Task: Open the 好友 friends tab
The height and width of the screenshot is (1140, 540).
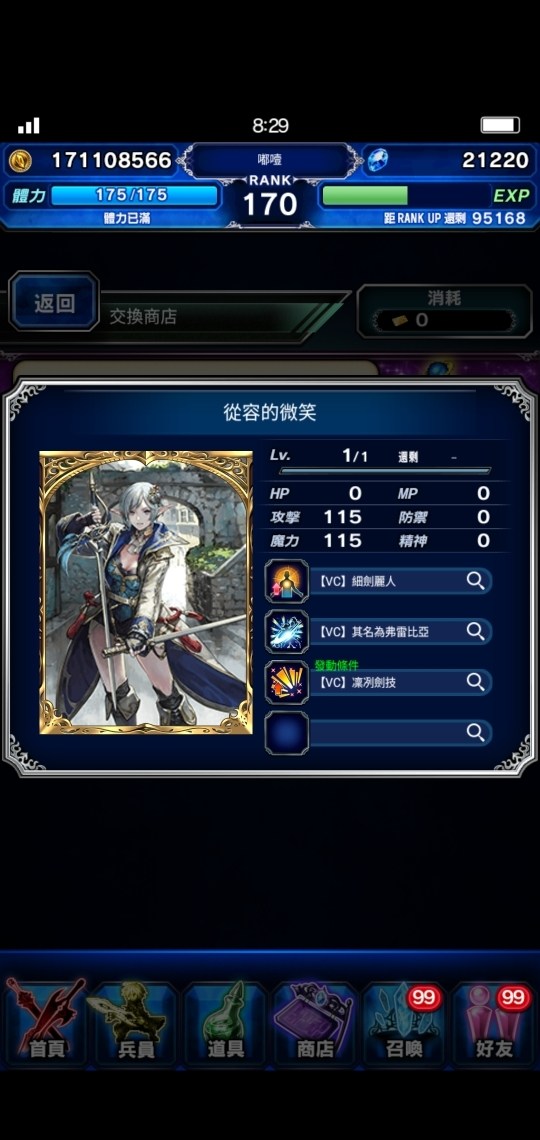Action: click(494, 1023)
